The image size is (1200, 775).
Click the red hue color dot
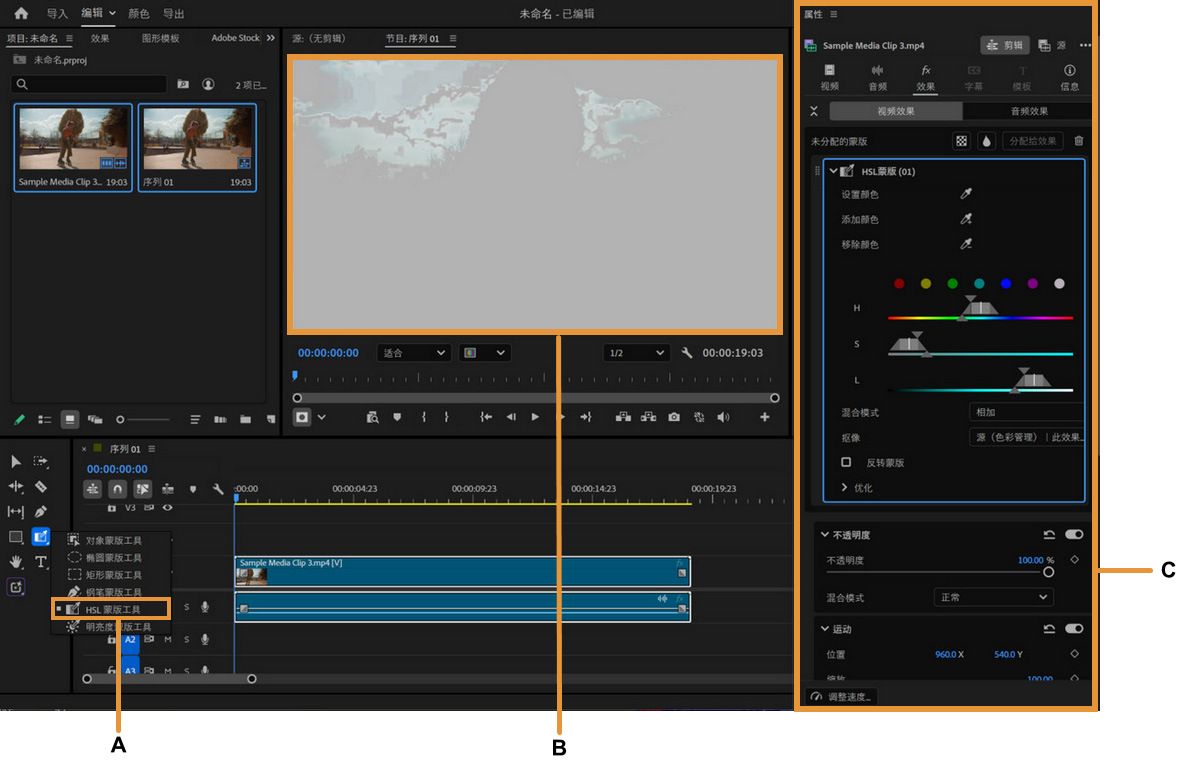[899, 284]
